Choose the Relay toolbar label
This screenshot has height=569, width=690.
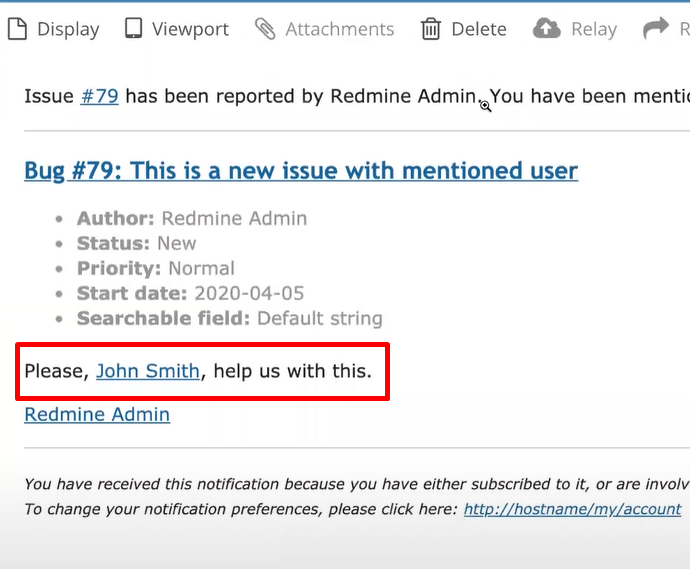pyautogui.click(x=593, y=29)
